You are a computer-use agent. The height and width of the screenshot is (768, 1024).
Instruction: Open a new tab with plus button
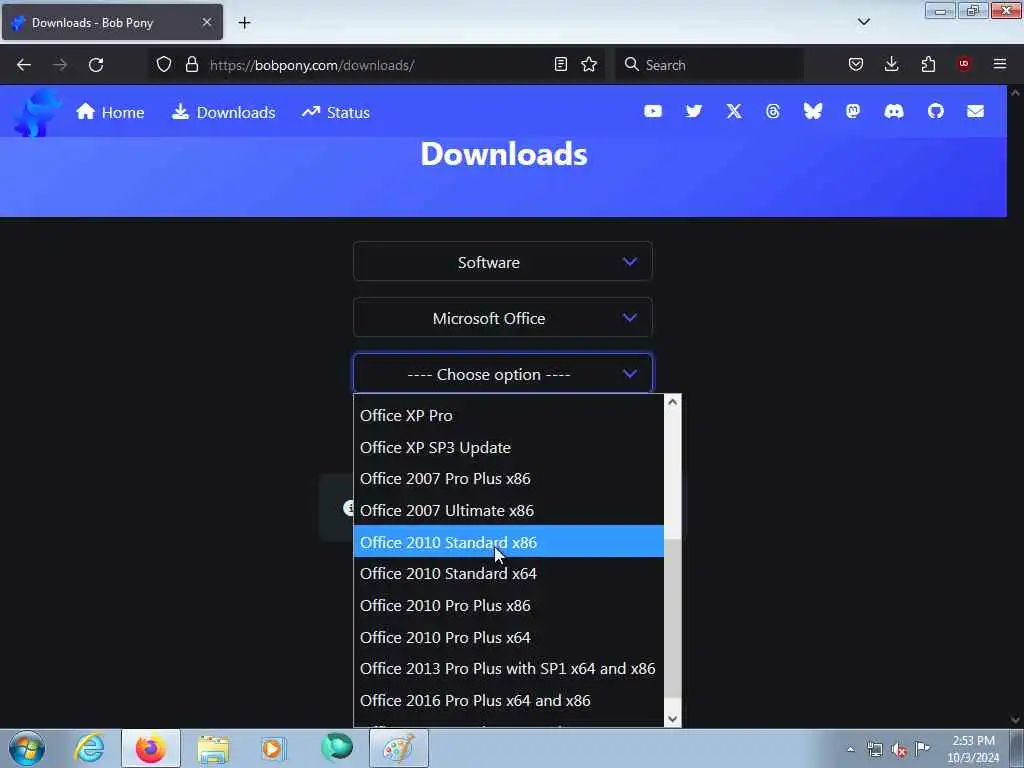pyautogui.click(x=244, y=23)
